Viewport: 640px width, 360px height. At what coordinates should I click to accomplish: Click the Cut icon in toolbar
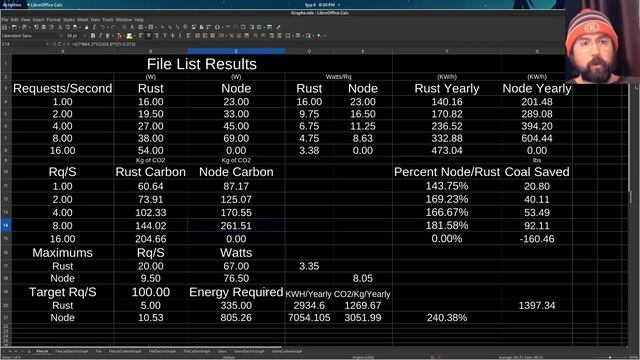pos(59,27)
